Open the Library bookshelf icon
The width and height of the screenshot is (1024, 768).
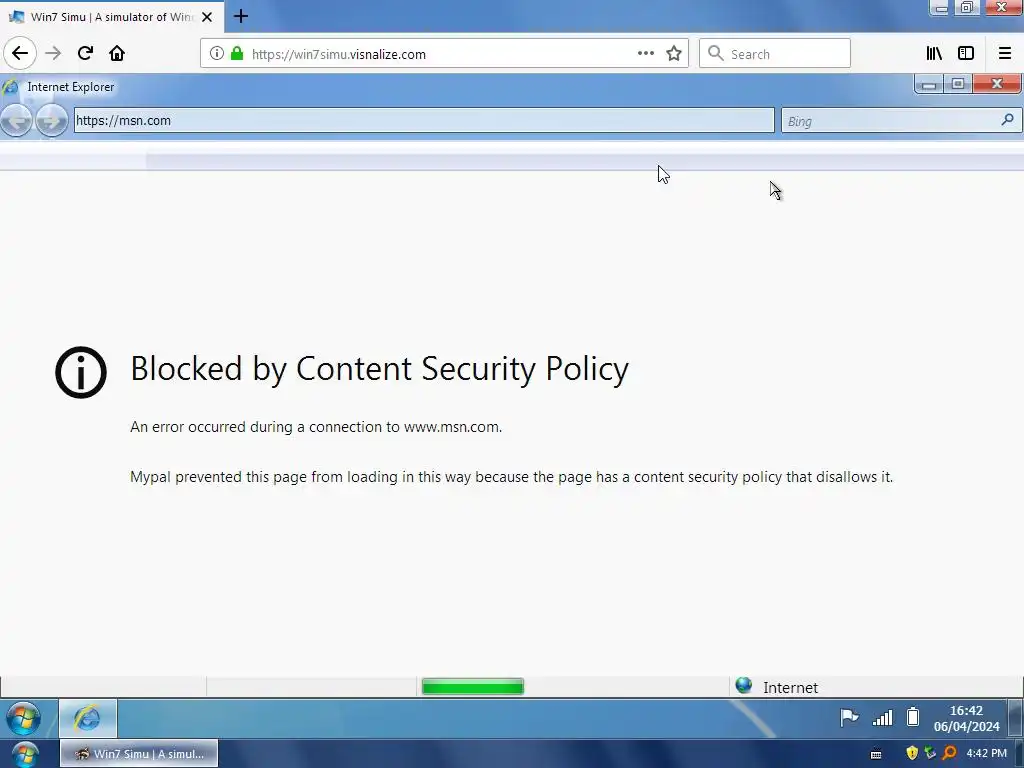(x=934, y=54)
